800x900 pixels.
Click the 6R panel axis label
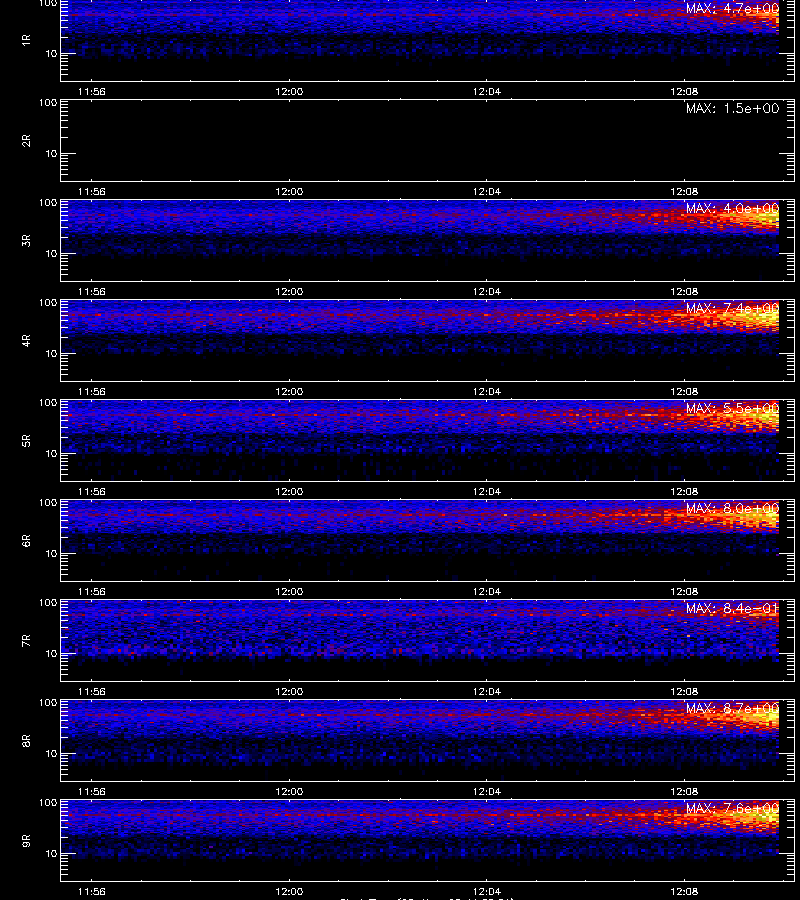26,541
